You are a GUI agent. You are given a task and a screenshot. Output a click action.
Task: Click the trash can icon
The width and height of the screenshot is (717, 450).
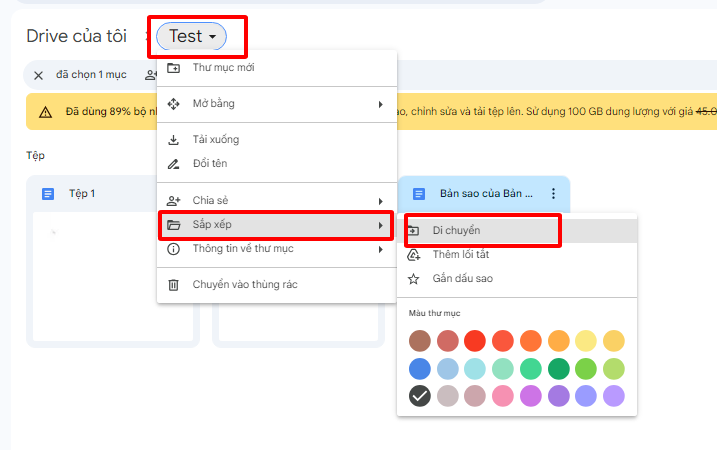coord(173,285)
